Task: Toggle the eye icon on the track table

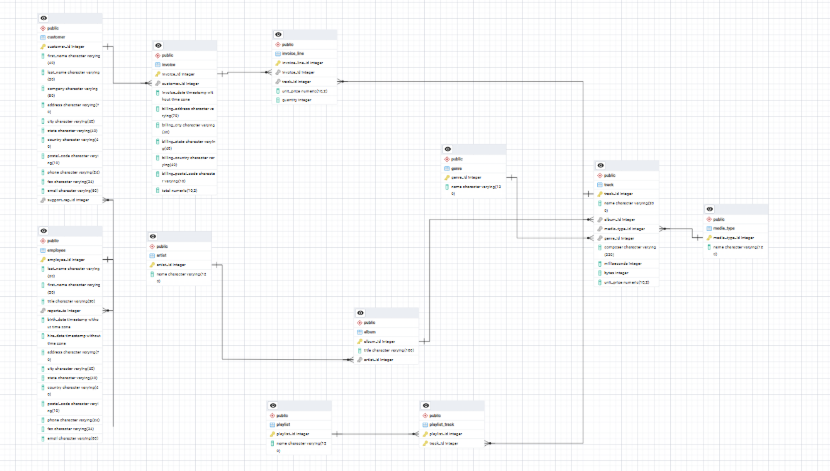Action: (601, 166)
